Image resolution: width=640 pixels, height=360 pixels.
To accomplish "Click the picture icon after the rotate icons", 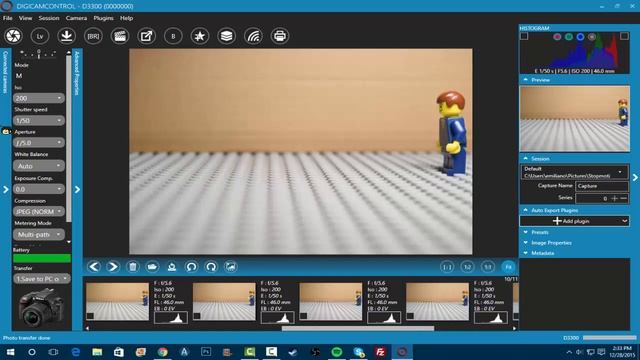I will (231, 267).
